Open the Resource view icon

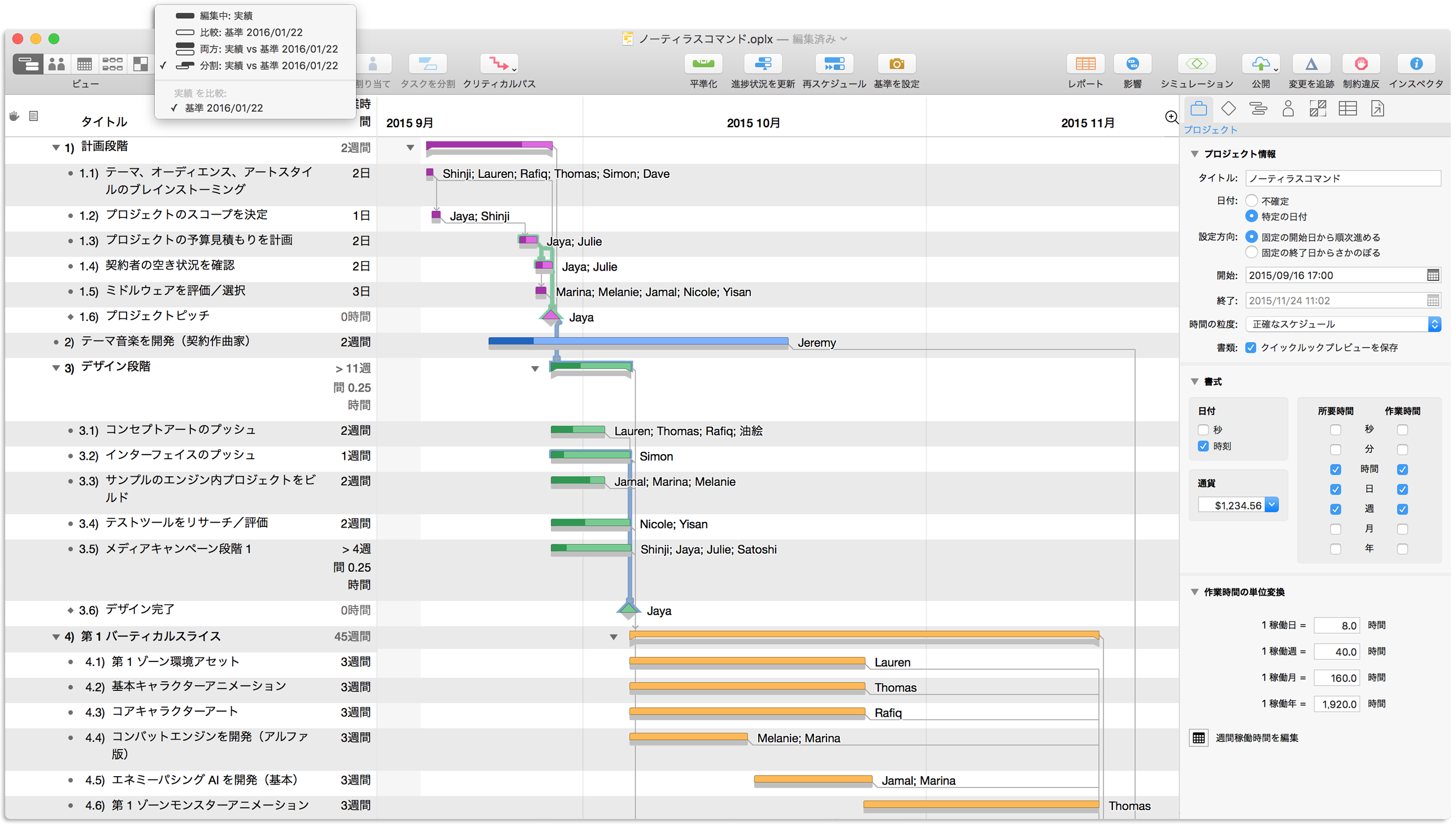[x=56, y=64]
